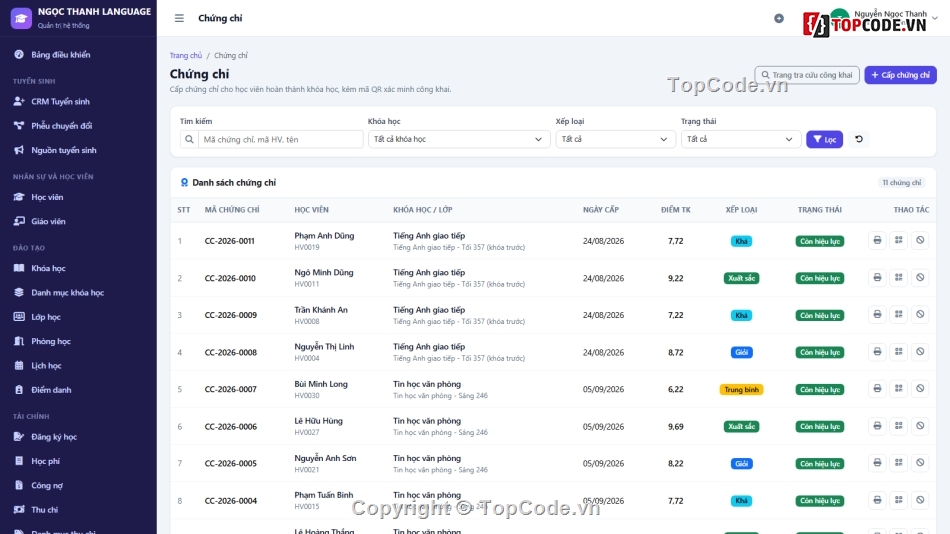
Task: Print certificate CC-2026-0008
Action: [x=877, y=352]
